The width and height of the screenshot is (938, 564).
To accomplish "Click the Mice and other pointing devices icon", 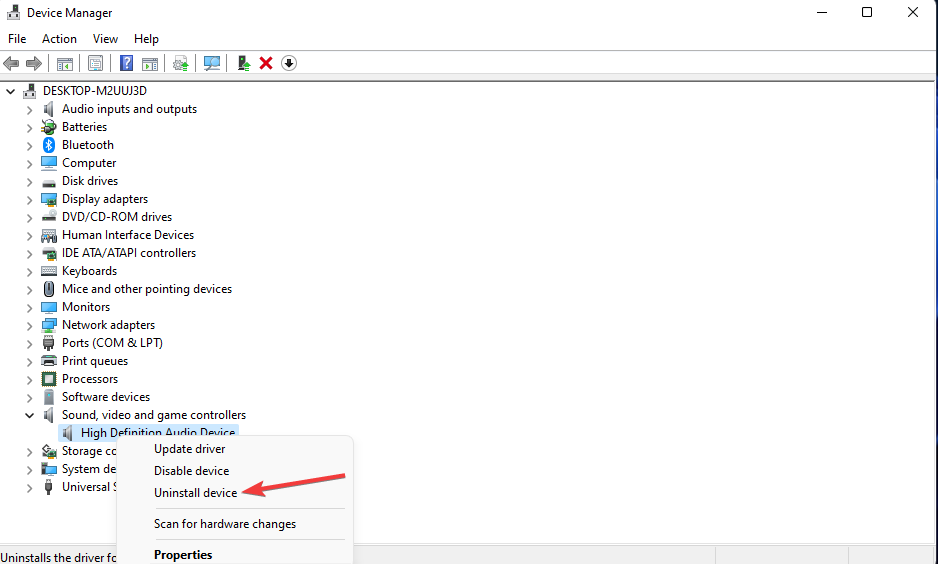I will [x=48, y=289].
